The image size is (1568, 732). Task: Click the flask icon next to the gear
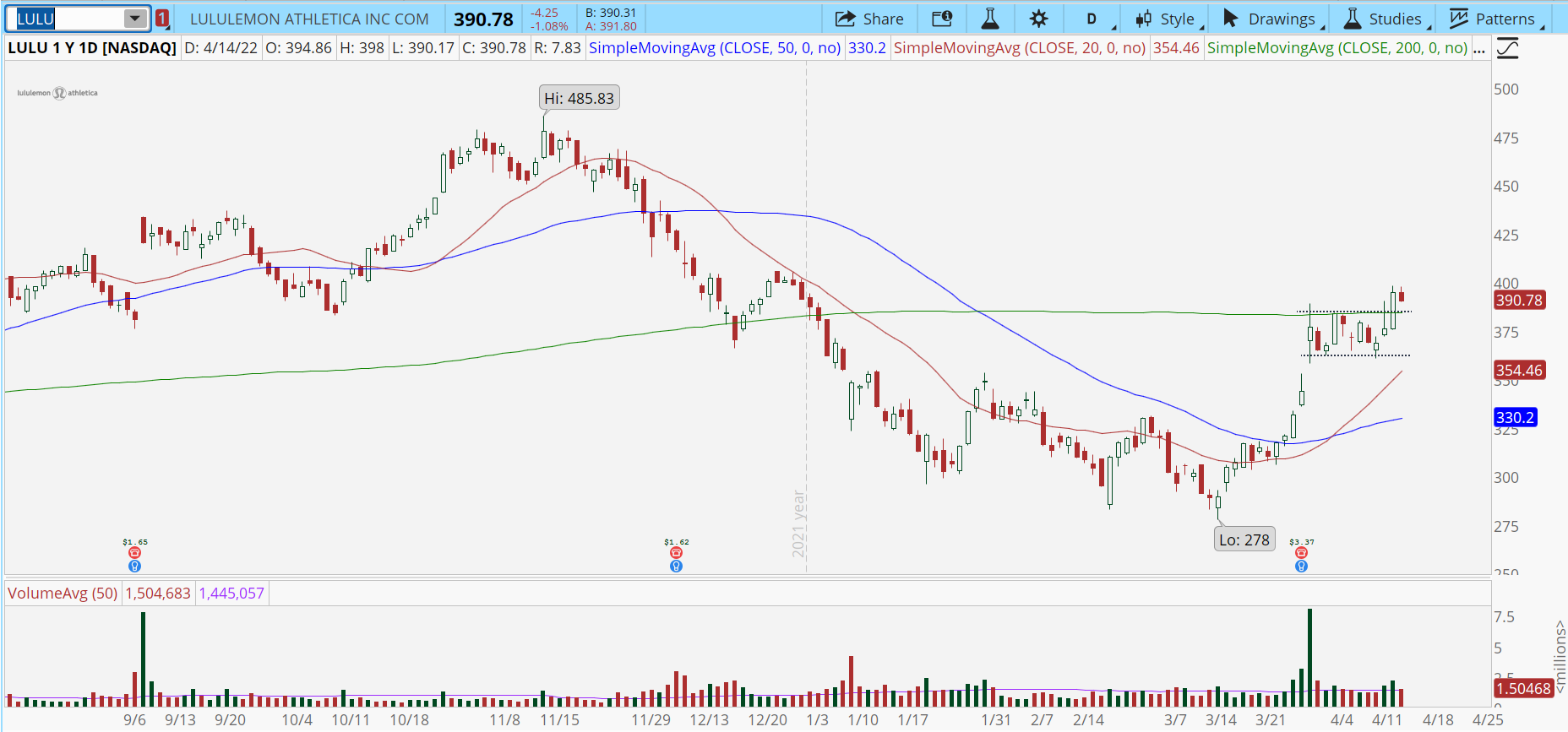click(x=990, y=19)
